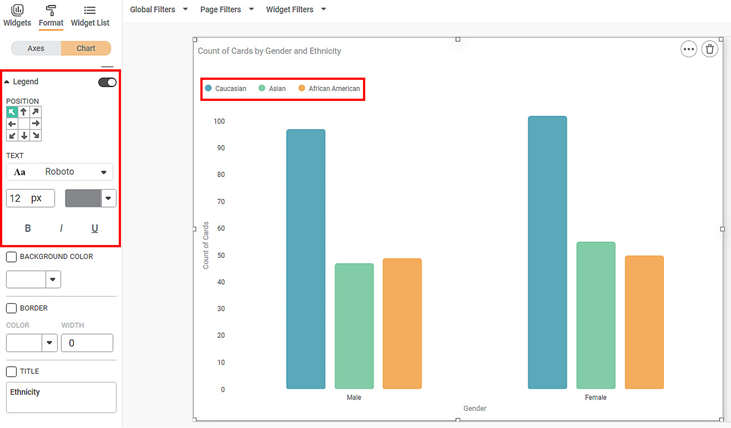Toggle the Legend switch off
The height and width of the screenshot is (428, 731).
(107, 82)
